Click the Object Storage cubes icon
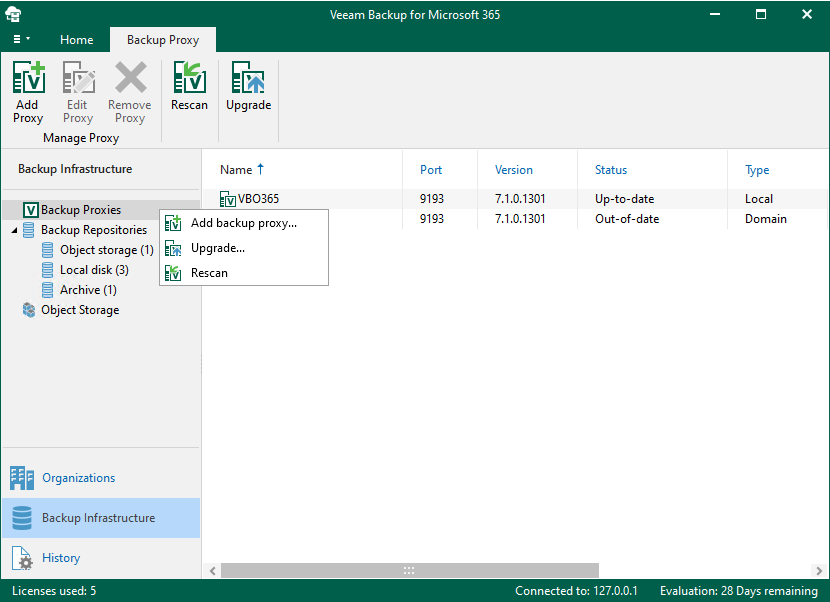The image size is (830, 602). [x=29, y=310]
